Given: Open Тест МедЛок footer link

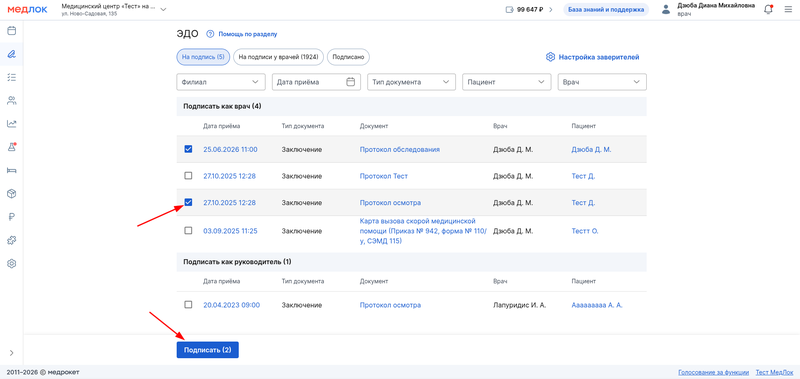Looking at the screenshot, I should tap(774, 372).
